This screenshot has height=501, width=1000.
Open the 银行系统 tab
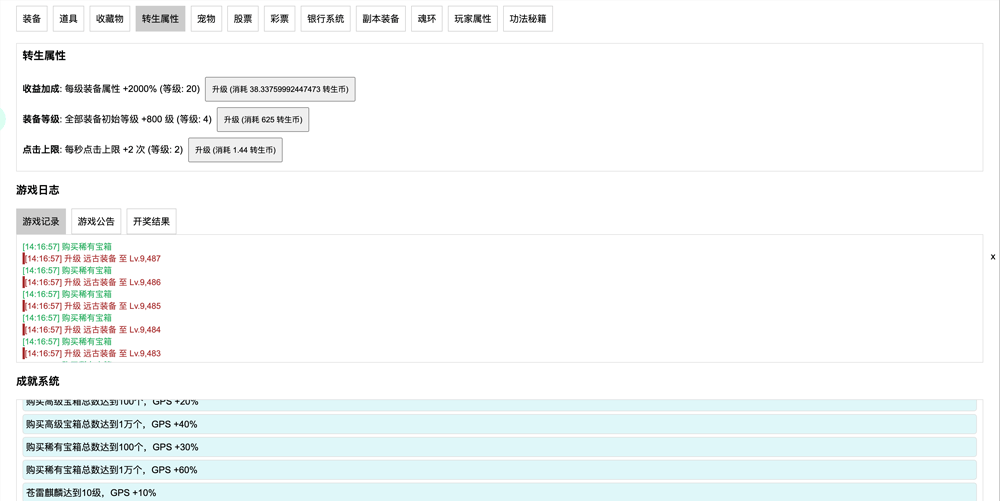point(325,19)
